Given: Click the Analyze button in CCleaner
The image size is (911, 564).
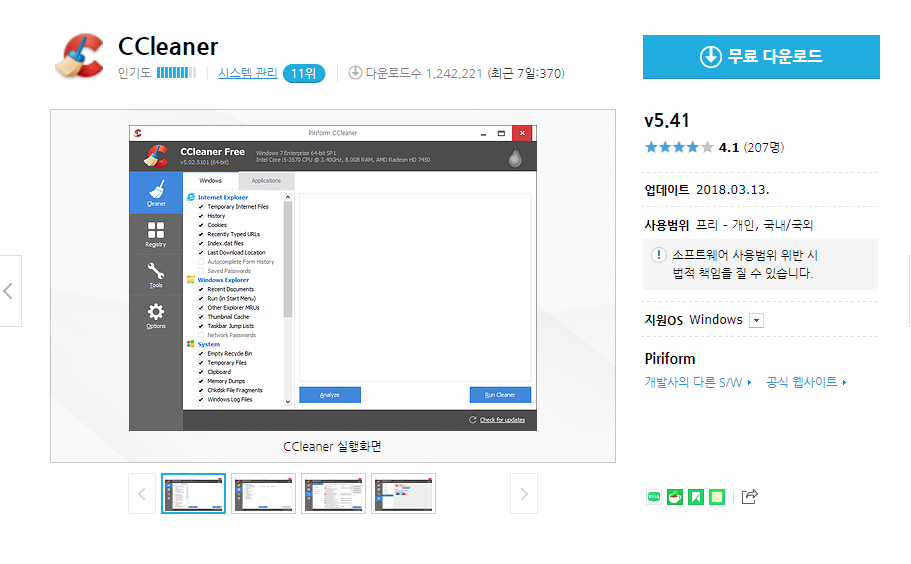Looking at the screenshot, I should pos(330,395).
